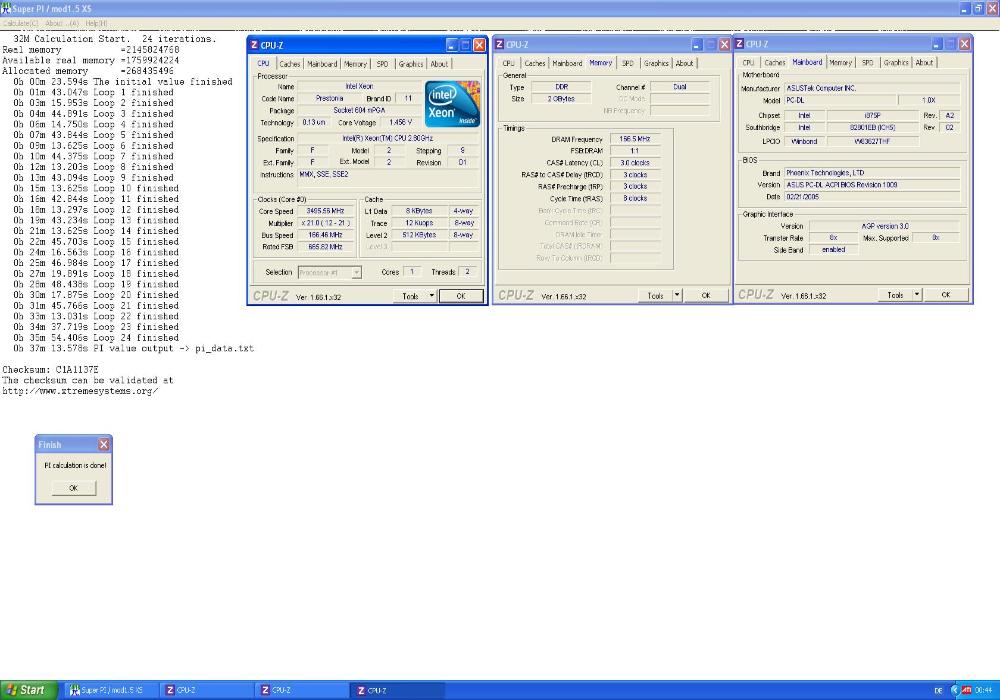
Task: Select Graphics tab in CPU-Z Memory window
Action: point(656,63)
